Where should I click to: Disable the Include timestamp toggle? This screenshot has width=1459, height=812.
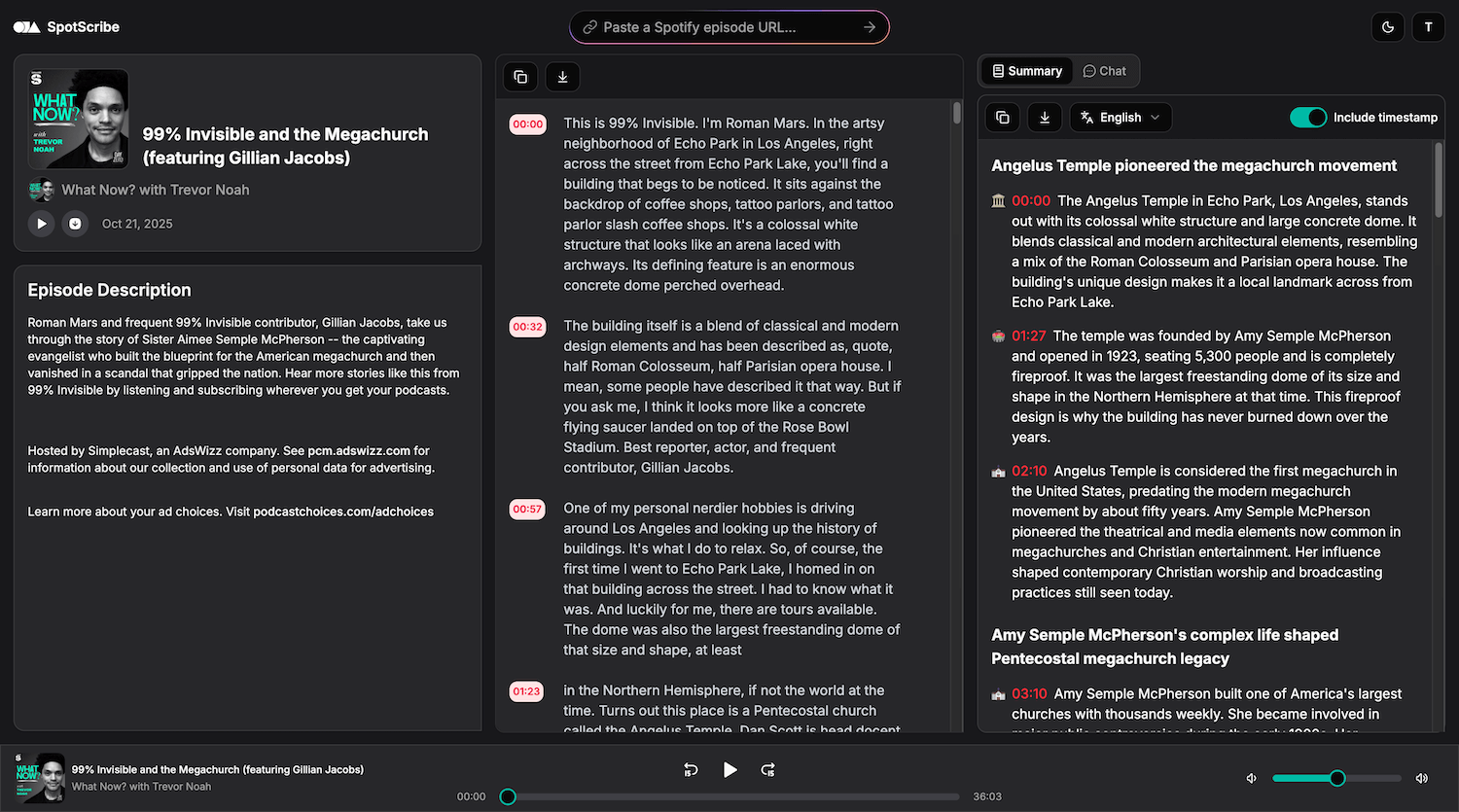tap(1308, 116)
